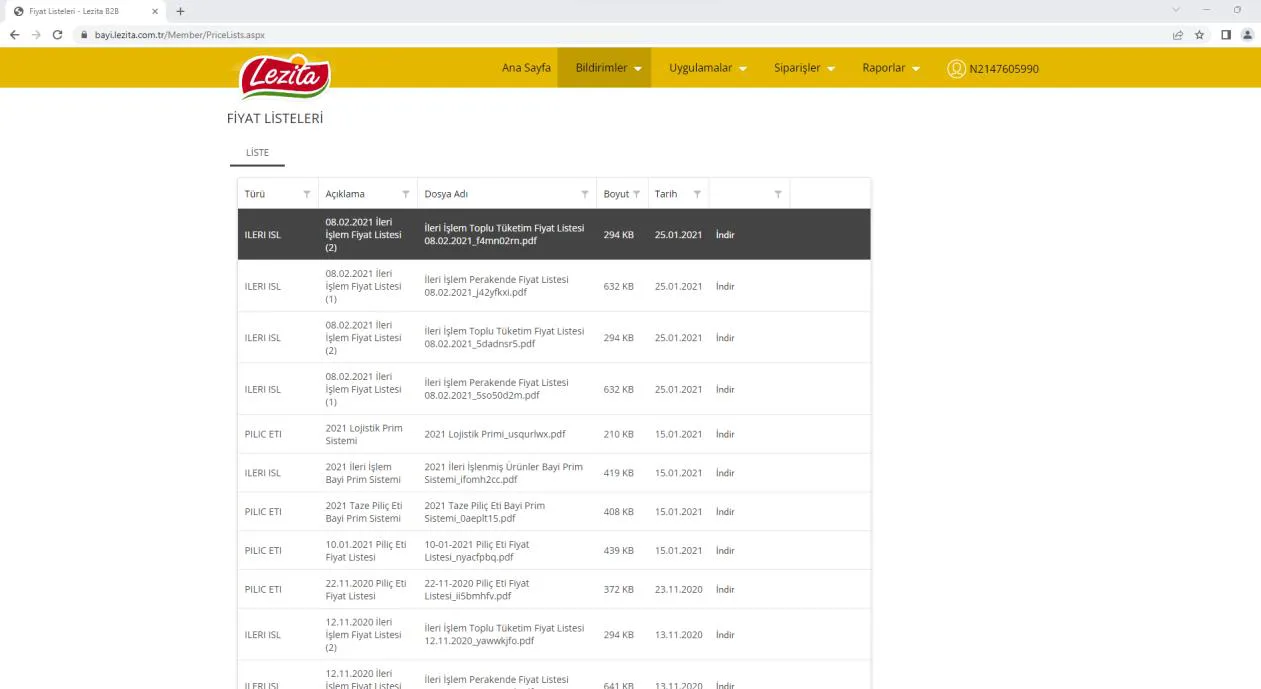Click İndir for Toplu Tüketim 5dadnsr5.pdf
Screen dimensions: 1261x689
pos(725,338)
